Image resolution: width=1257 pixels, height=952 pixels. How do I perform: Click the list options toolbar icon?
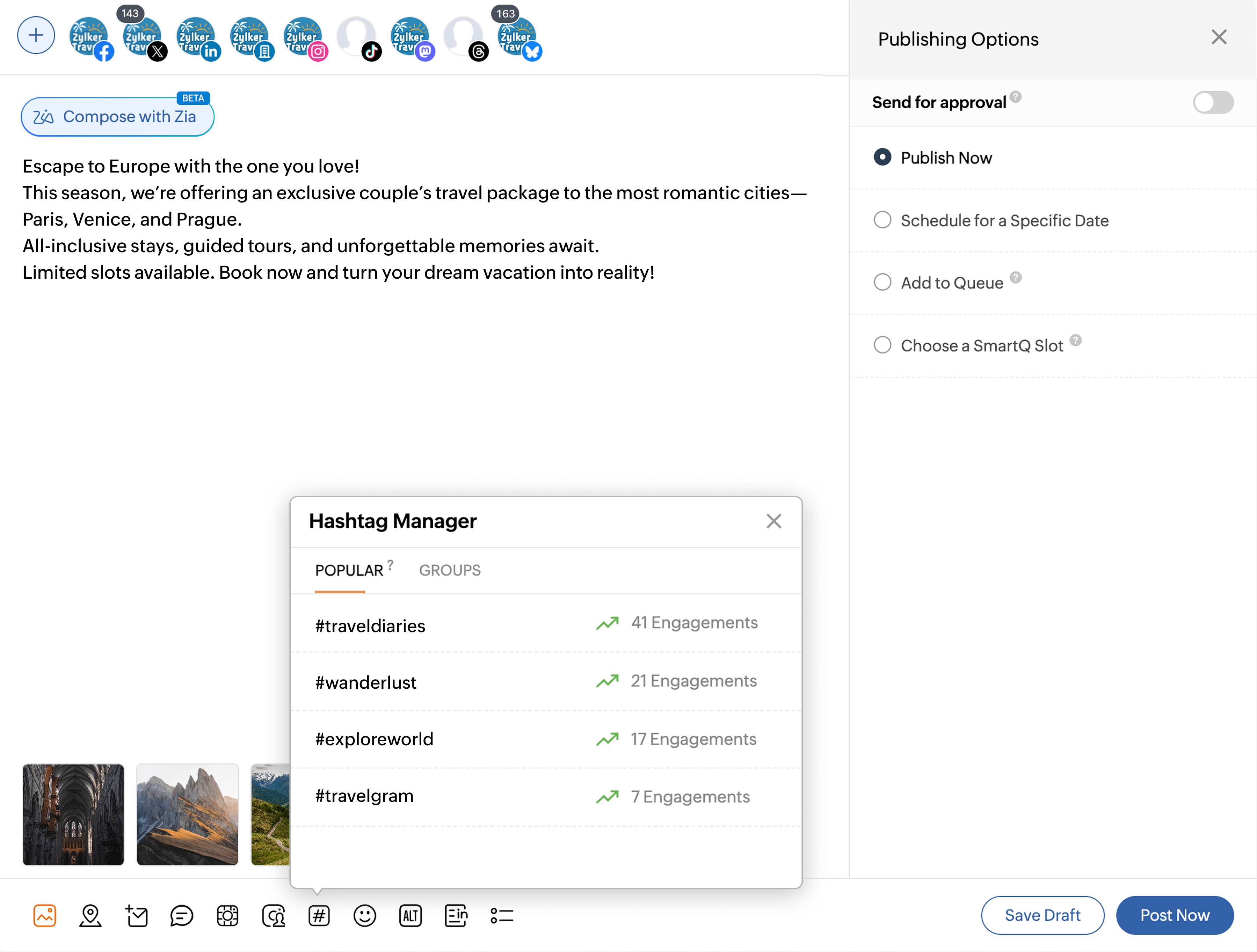[502, 916]
